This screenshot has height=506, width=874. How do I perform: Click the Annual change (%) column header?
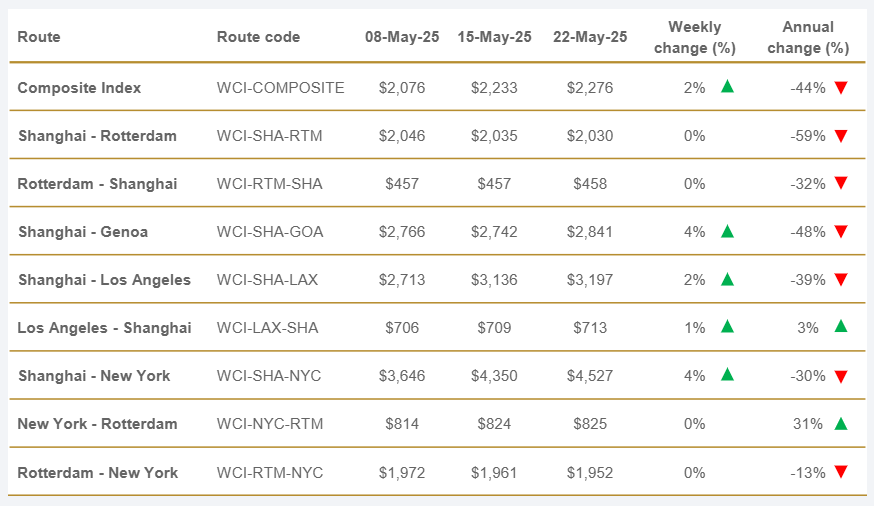(809, 37)
